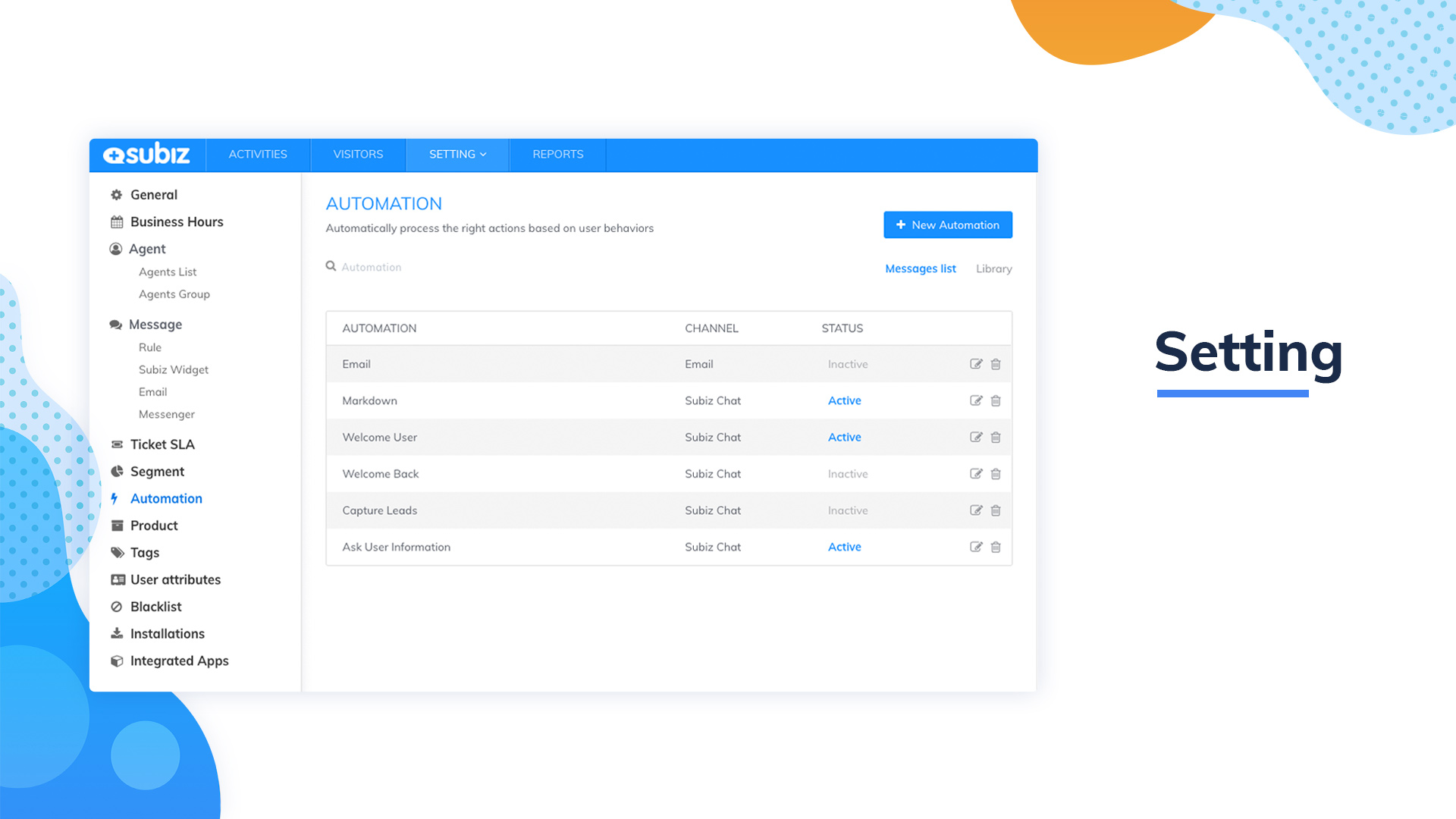Switch to the Library tab
This screenshot has width=1456, height=819.
point(993,268)
